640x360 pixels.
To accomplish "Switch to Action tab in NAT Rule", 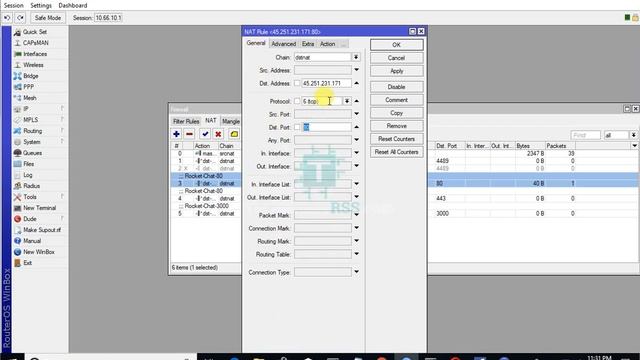I will 327,44.
